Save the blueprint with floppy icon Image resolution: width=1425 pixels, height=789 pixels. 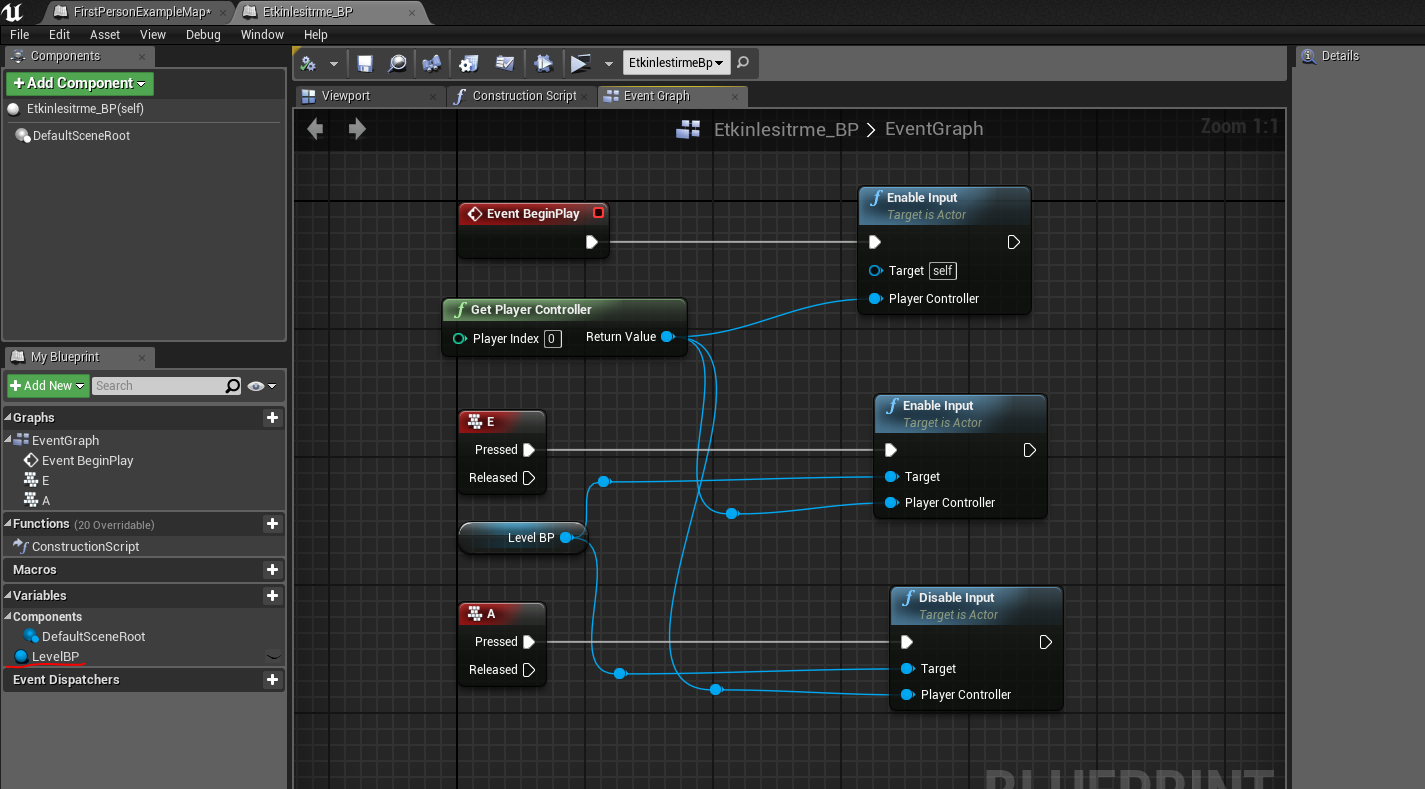(365, 63)
